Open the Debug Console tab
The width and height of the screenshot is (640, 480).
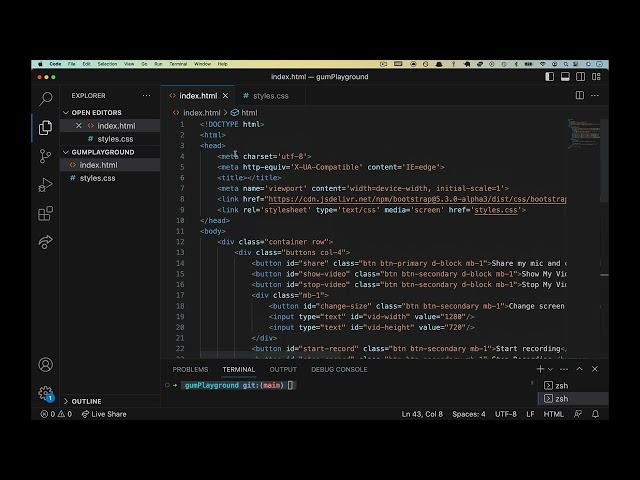(339, 369)
